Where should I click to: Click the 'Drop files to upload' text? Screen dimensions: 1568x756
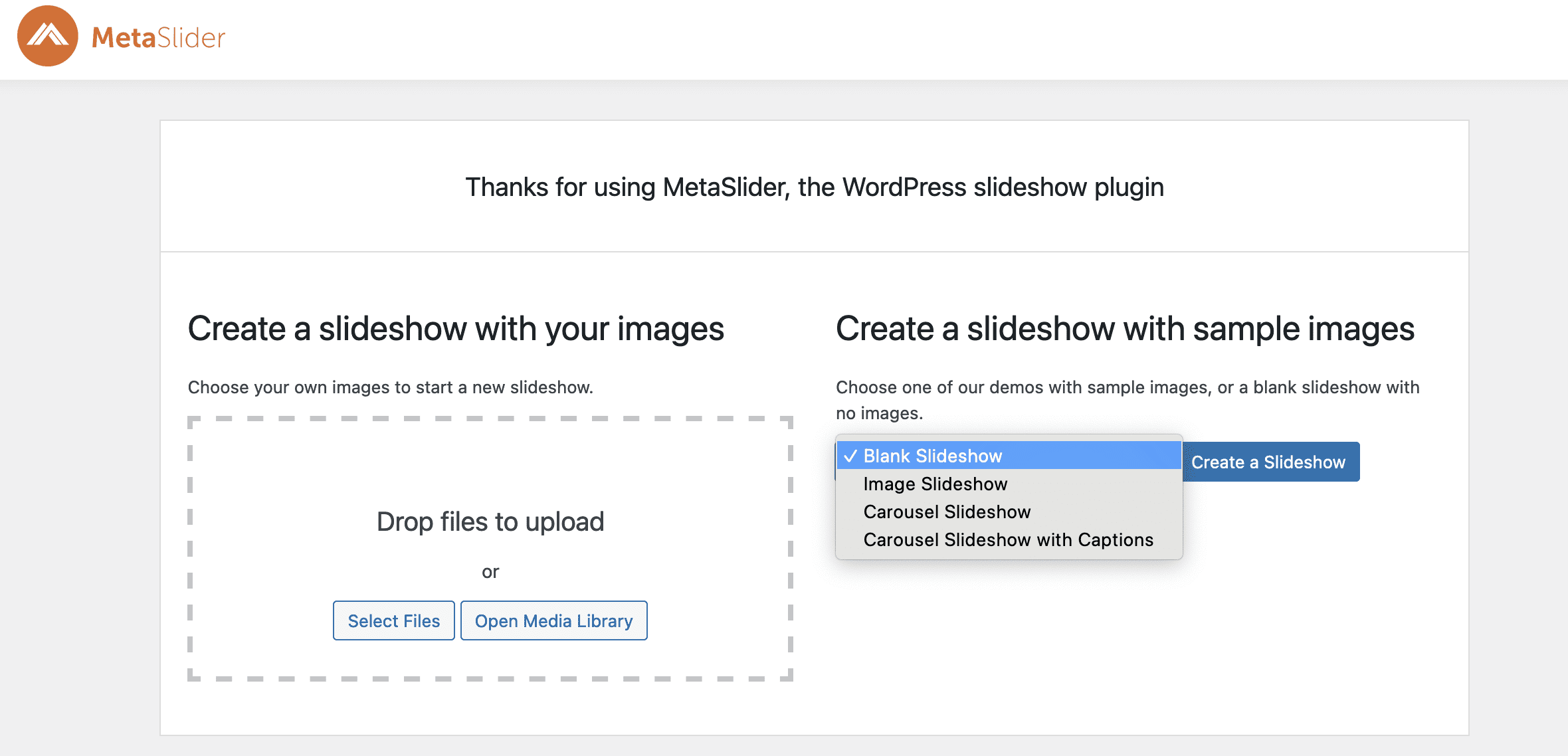490,521
